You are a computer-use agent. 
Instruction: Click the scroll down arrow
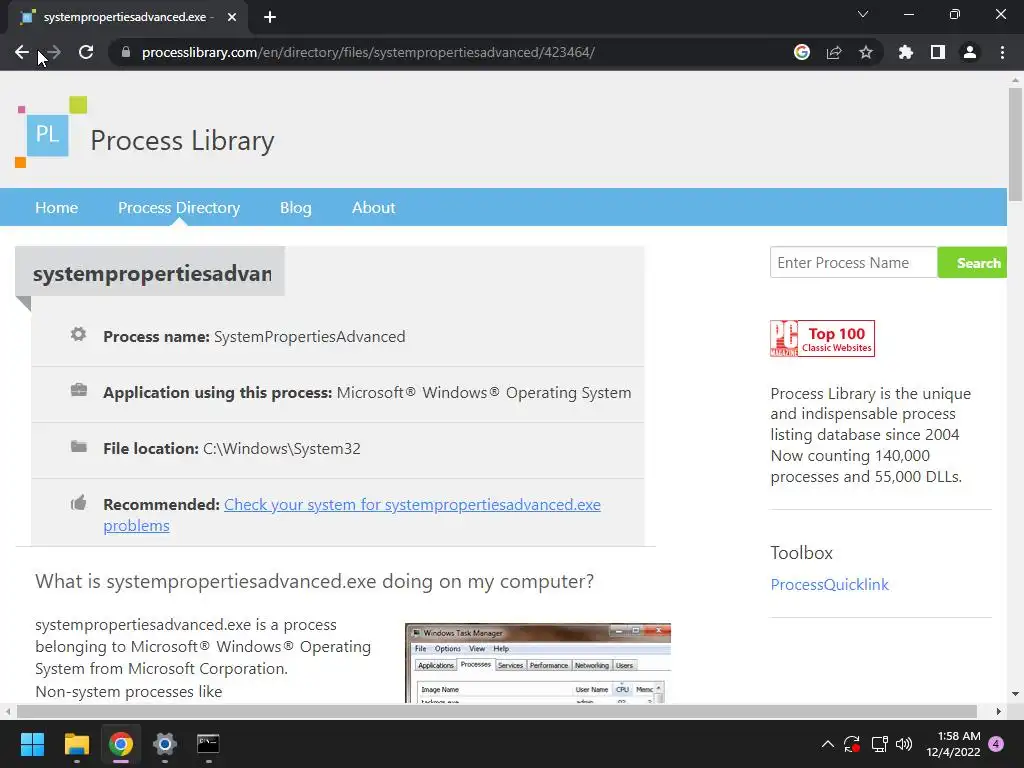pos(1015,694)
